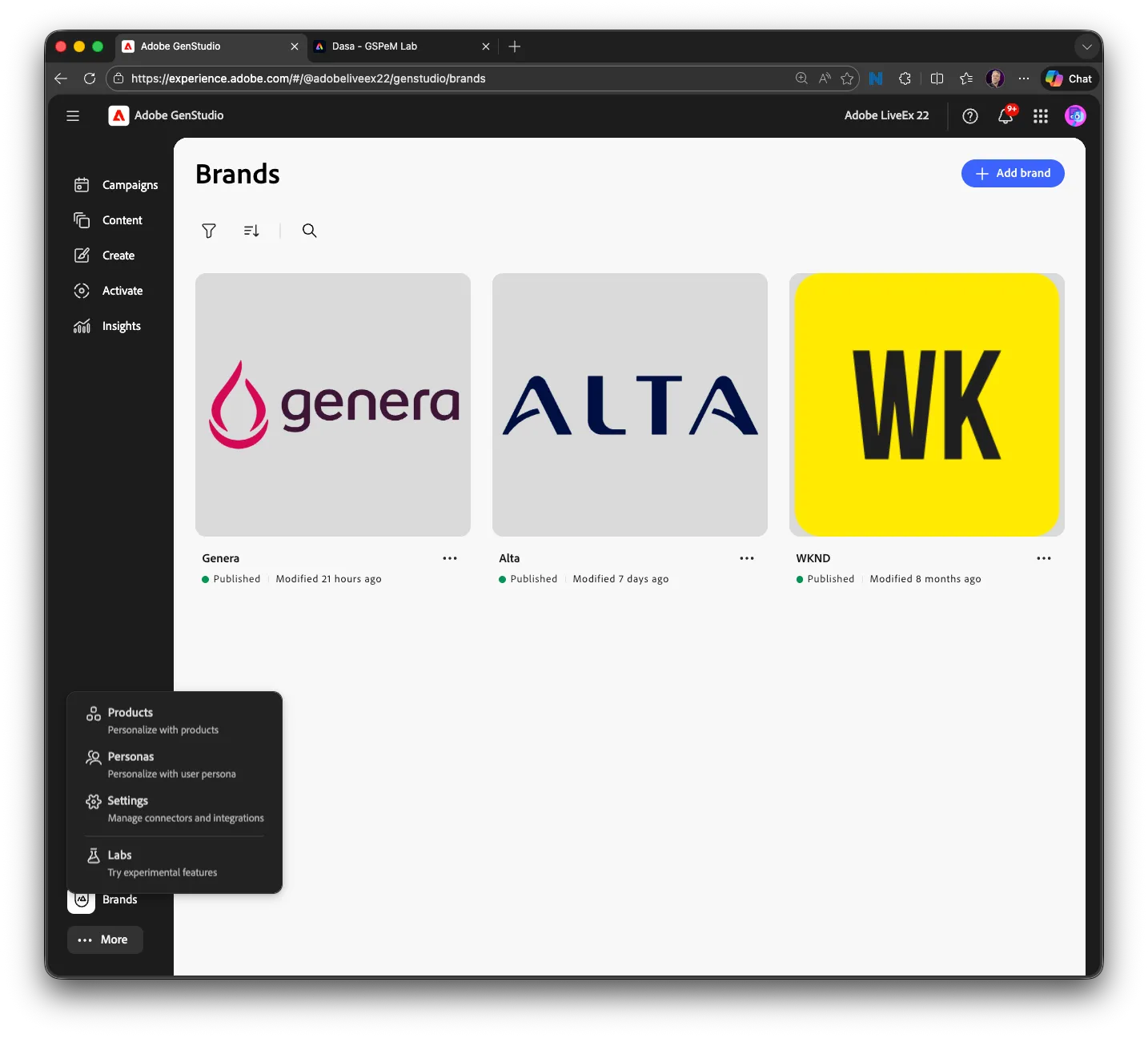Open browser extensions puzzle icon
The width and height of the screenshot is (1148, 1038).
point(905,78)
